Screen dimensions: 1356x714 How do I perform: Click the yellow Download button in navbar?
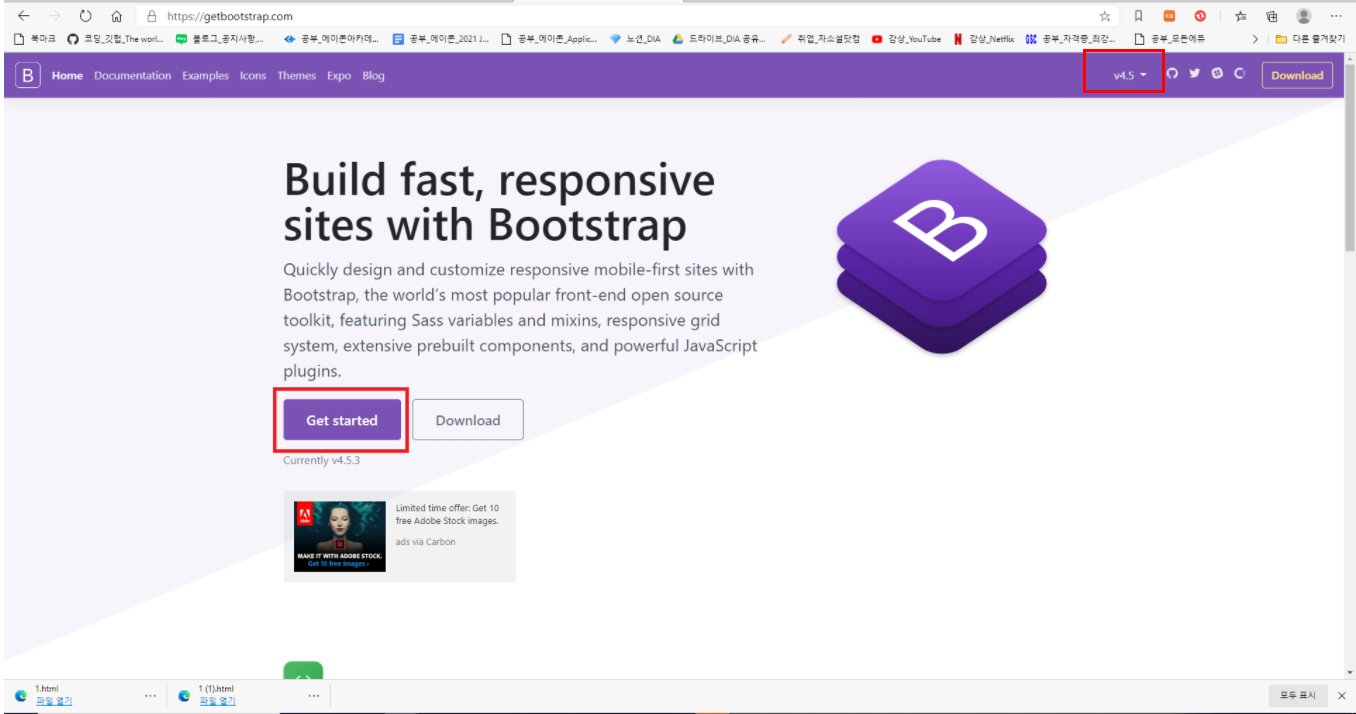point(1297,75)
